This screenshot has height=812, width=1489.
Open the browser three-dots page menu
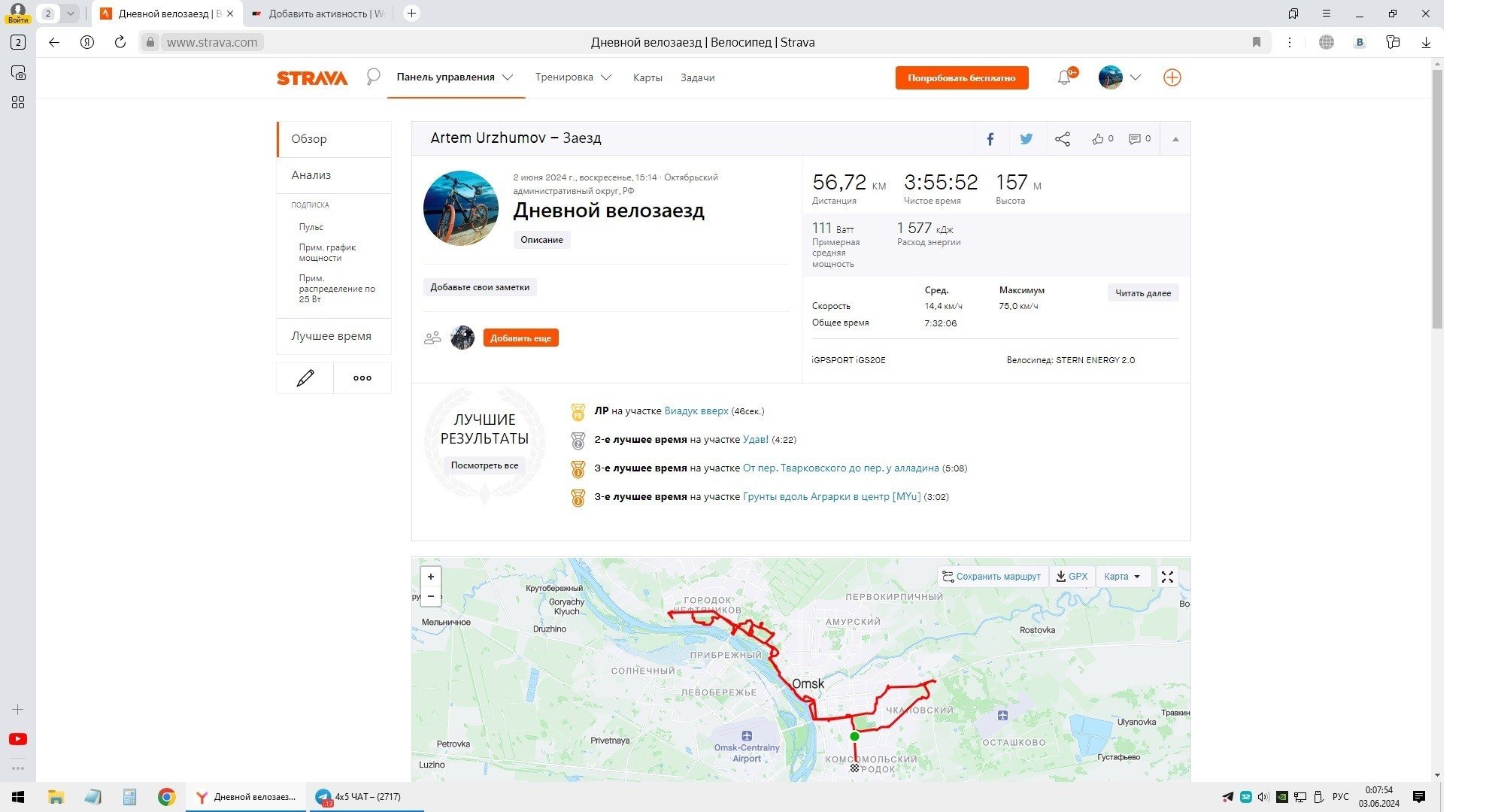1290,42
